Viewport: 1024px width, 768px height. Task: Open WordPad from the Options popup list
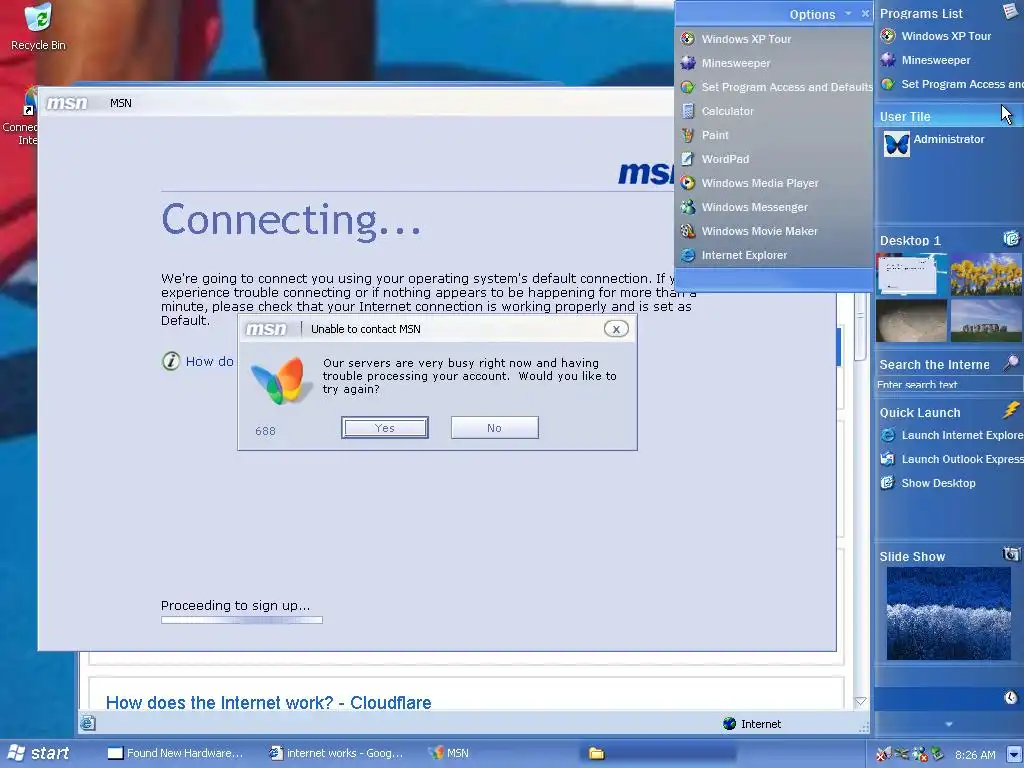tap(774, 159)
